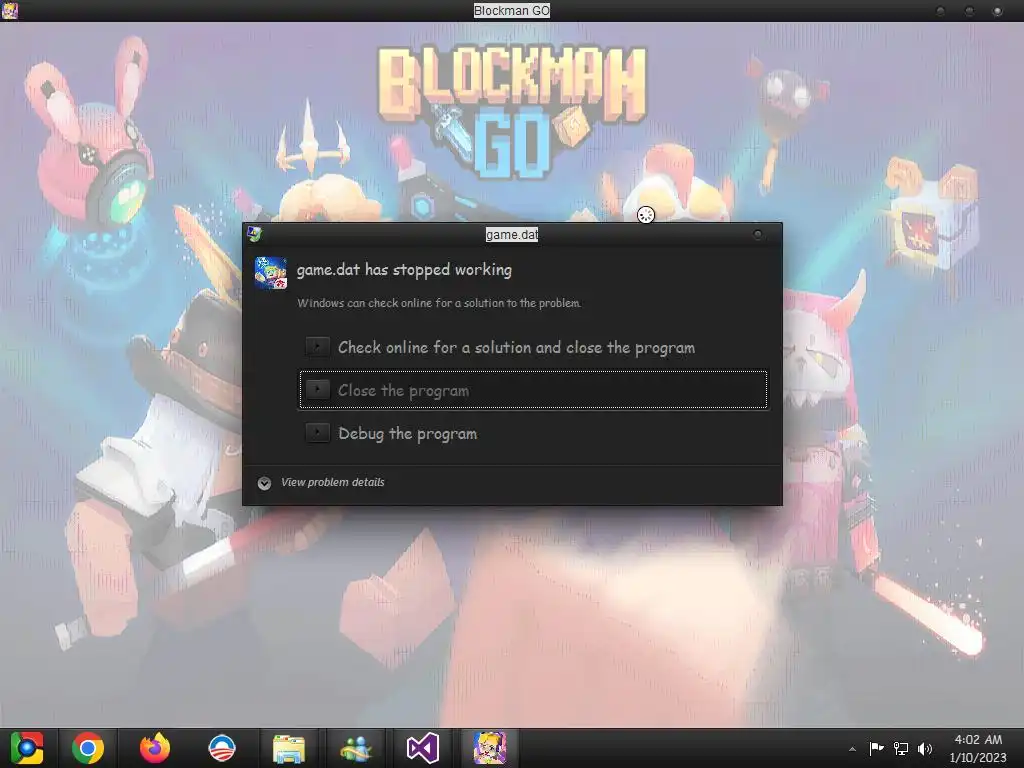Open network status tray icon
Viewport: 1024px width, 768px height.
[x=901, y=748]
